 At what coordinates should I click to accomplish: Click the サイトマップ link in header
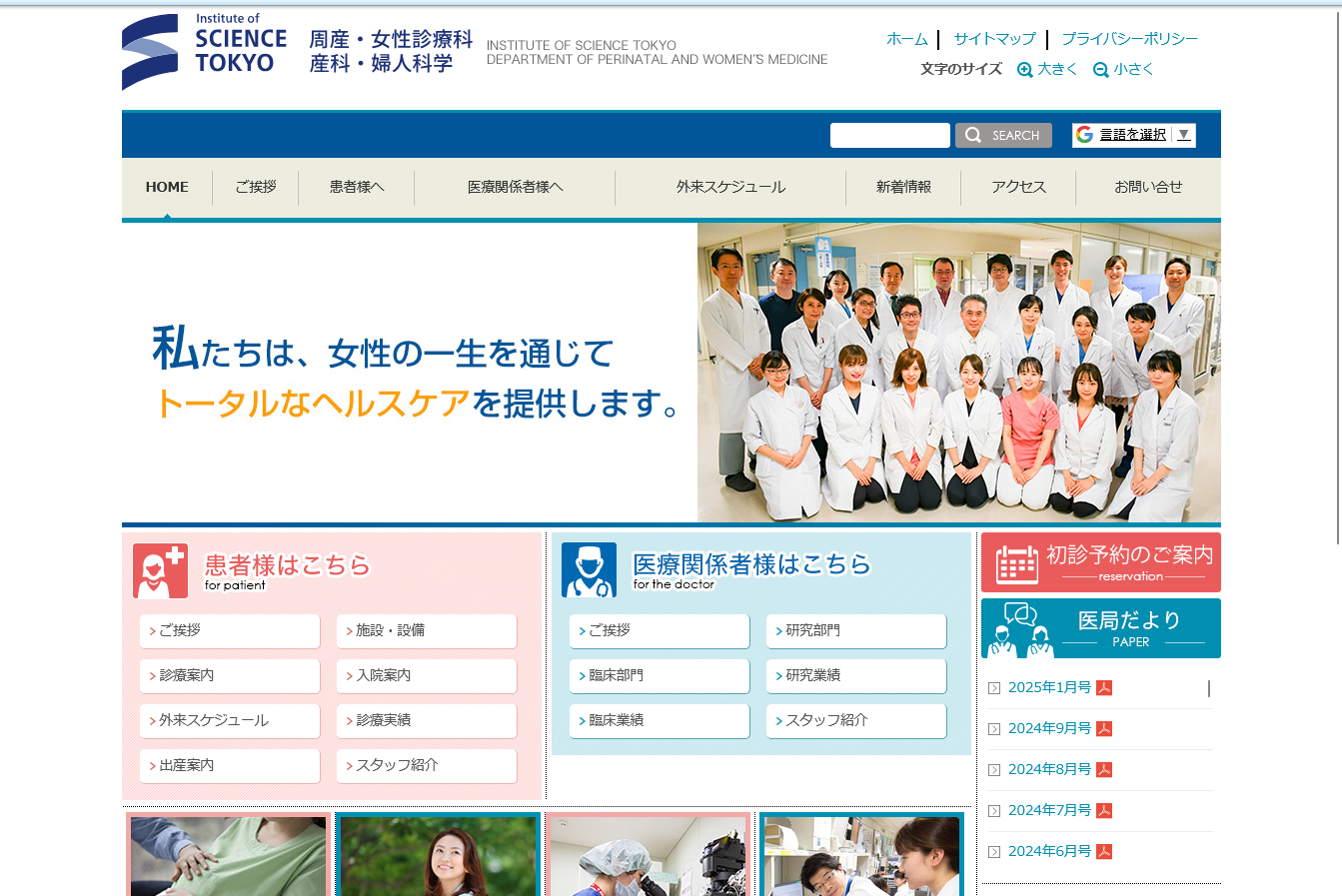pyautogui.click(x=994, y=39)
